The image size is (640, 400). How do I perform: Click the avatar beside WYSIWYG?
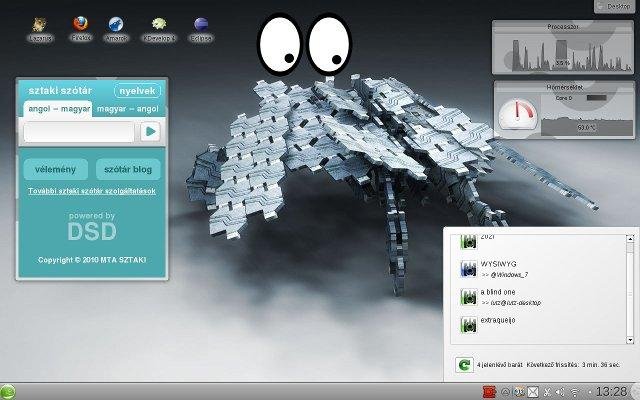click(x=469, y=269)
